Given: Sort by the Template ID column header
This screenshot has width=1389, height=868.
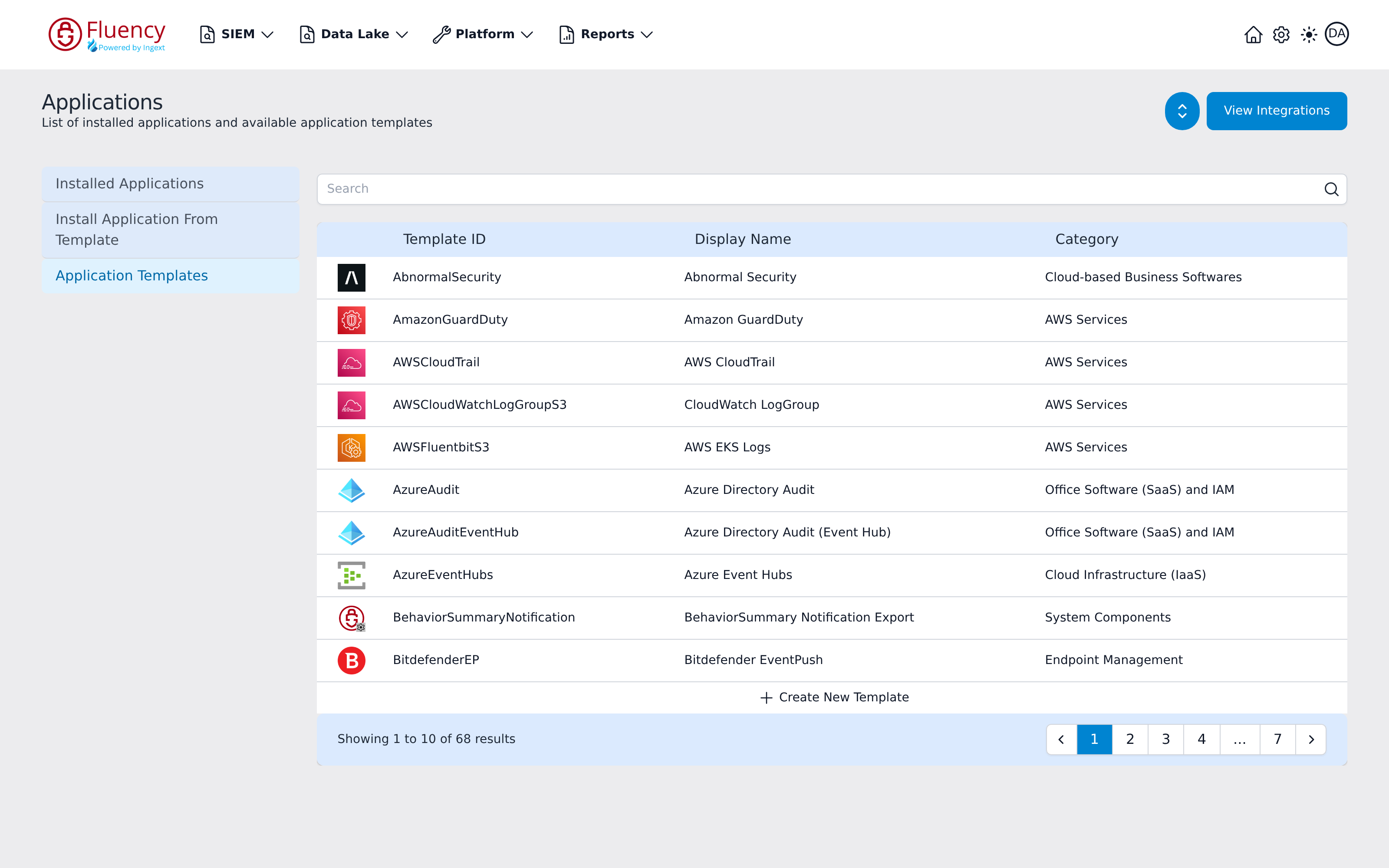Looking at the screenshot, I should point(444,240).
